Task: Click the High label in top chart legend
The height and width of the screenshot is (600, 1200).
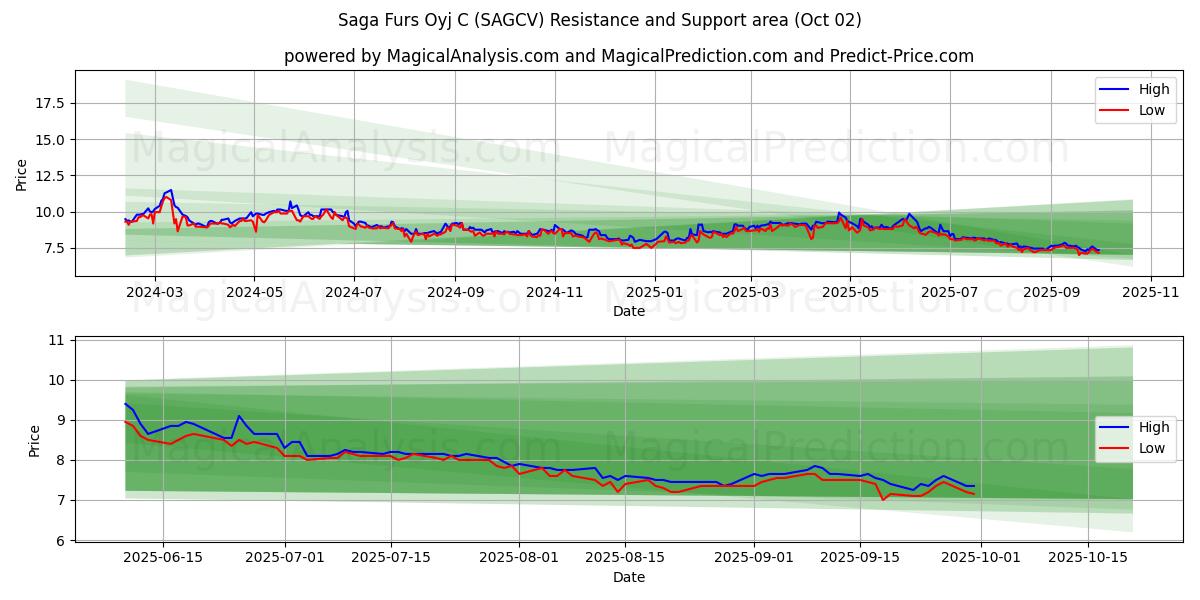Action: pos(1155,89)
